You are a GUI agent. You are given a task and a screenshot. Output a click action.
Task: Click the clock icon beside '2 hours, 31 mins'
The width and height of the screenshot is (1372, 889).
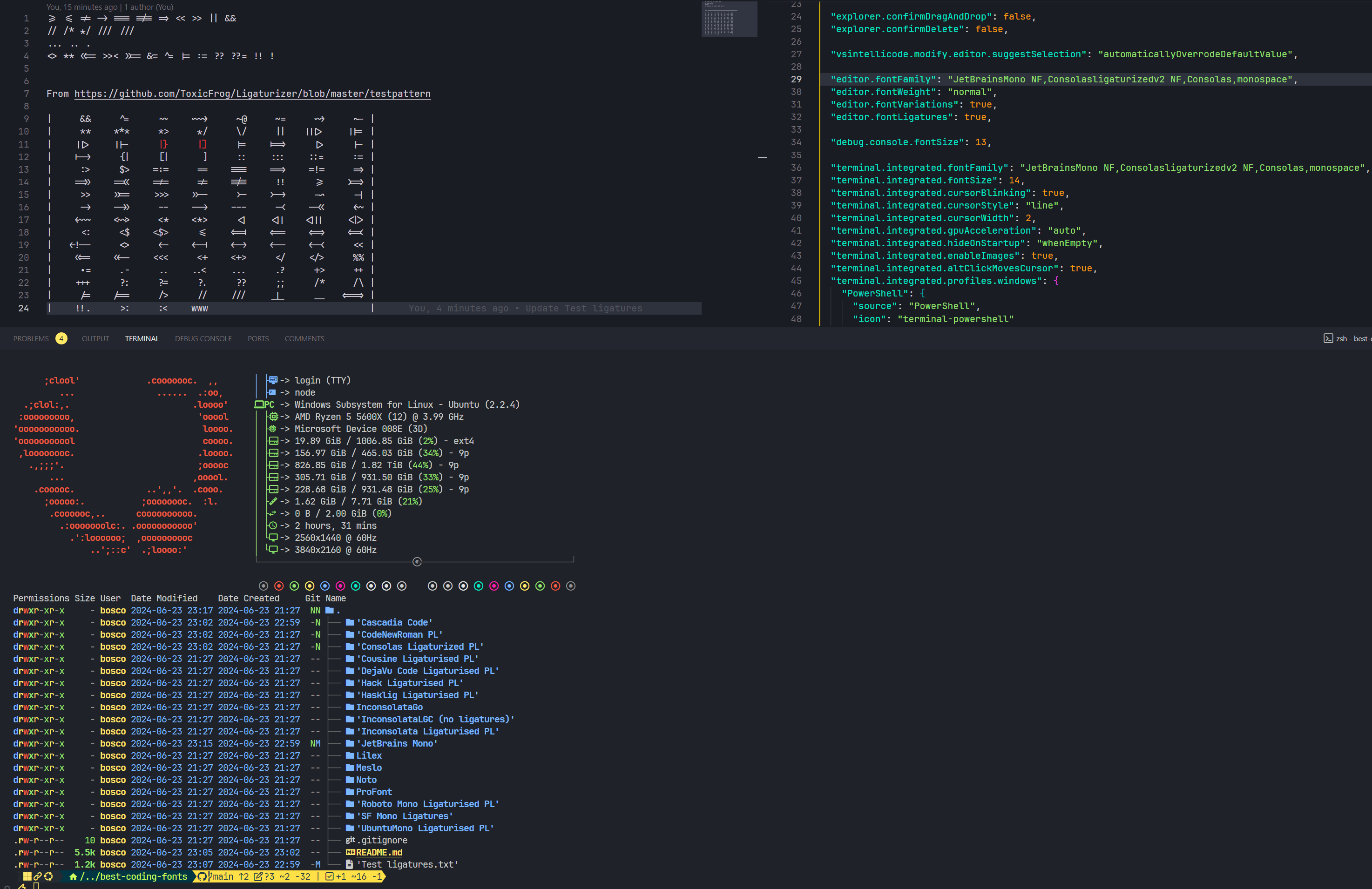point(273,525)
